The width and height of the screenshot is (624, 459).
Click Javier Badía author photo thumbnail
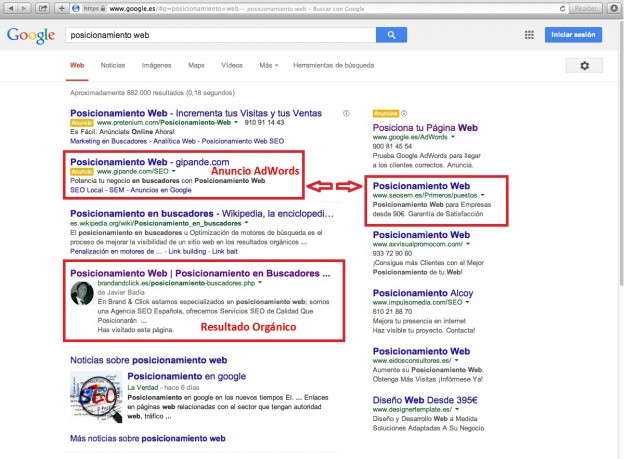pyautogui.click(x=82, y=293)
